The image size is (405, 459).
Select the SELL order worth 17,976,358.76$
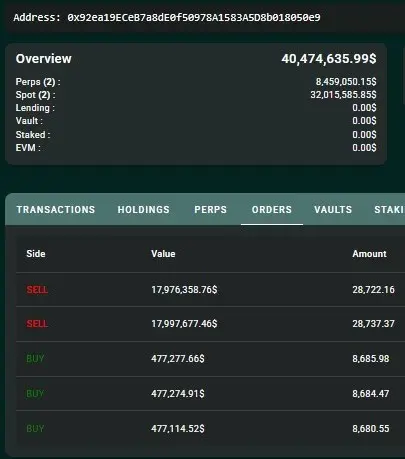point(210,289)
